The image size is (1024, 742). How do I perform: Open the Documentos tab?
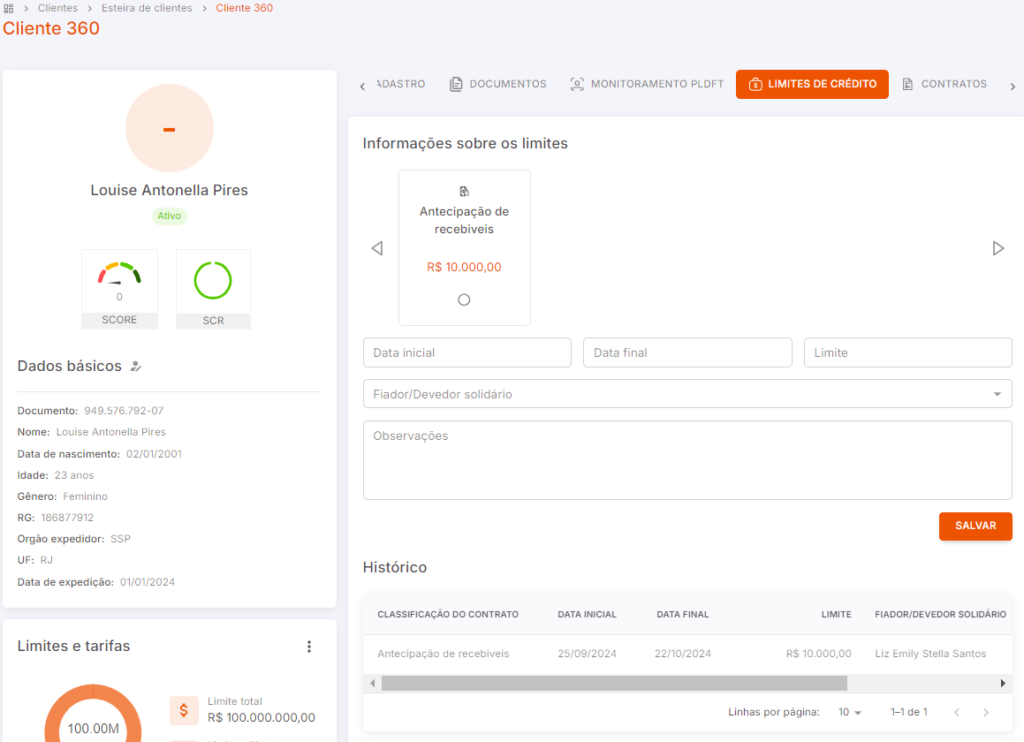pyautogui.click(x=498, y=84)
